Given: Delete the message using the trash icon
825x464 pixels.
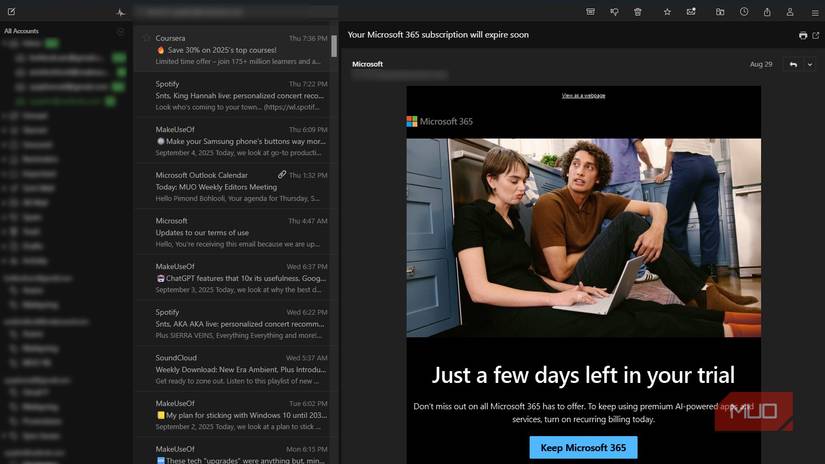Looking at the screenshot, I should 637,12.
